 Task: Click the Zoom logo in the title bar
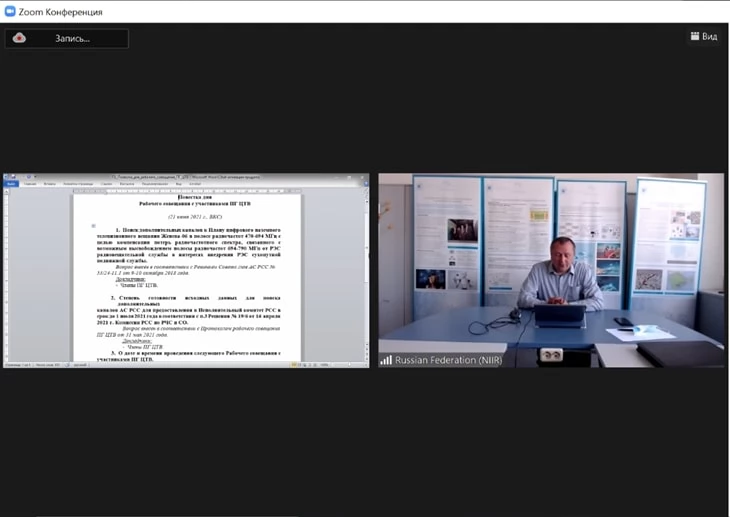(10, 11)
